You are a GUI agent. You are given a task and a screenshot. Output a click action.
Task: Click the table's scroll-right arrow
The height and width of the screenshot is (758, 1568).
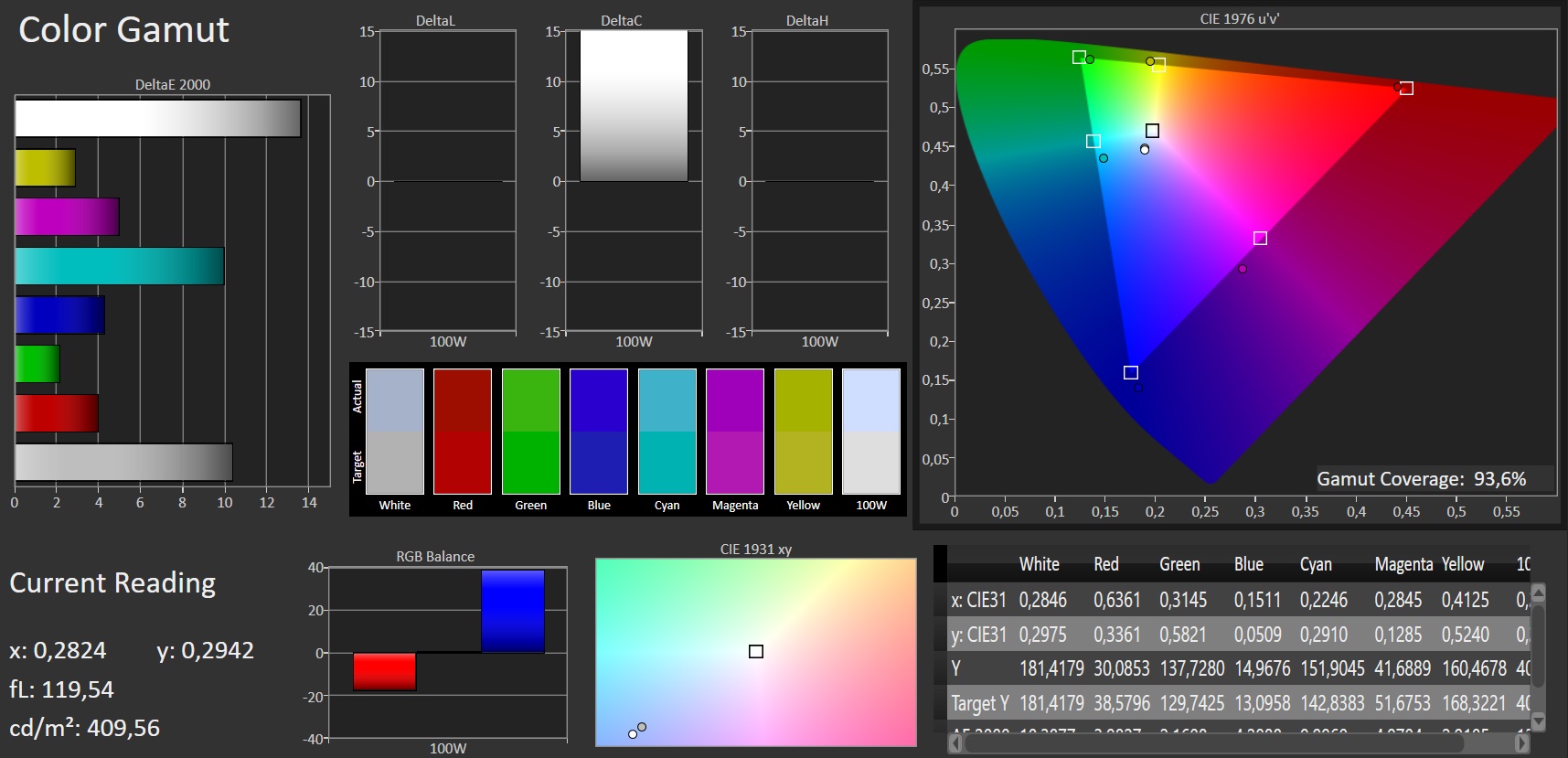coord(1522,744)
